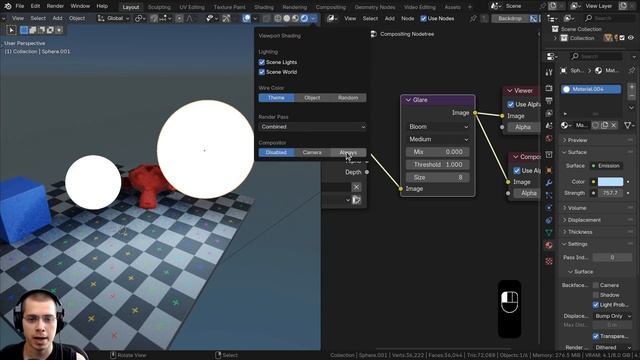
Task: Duplicate the material with new-copy icon
Action: (604, 125)
